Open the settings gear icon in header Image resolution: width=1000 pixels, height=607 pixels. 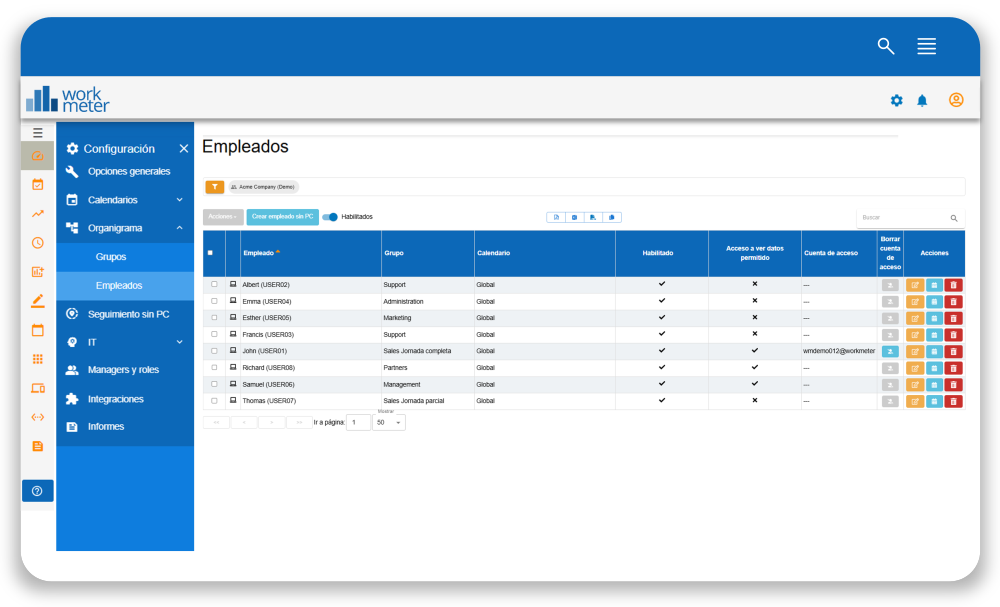coord(896,100)
